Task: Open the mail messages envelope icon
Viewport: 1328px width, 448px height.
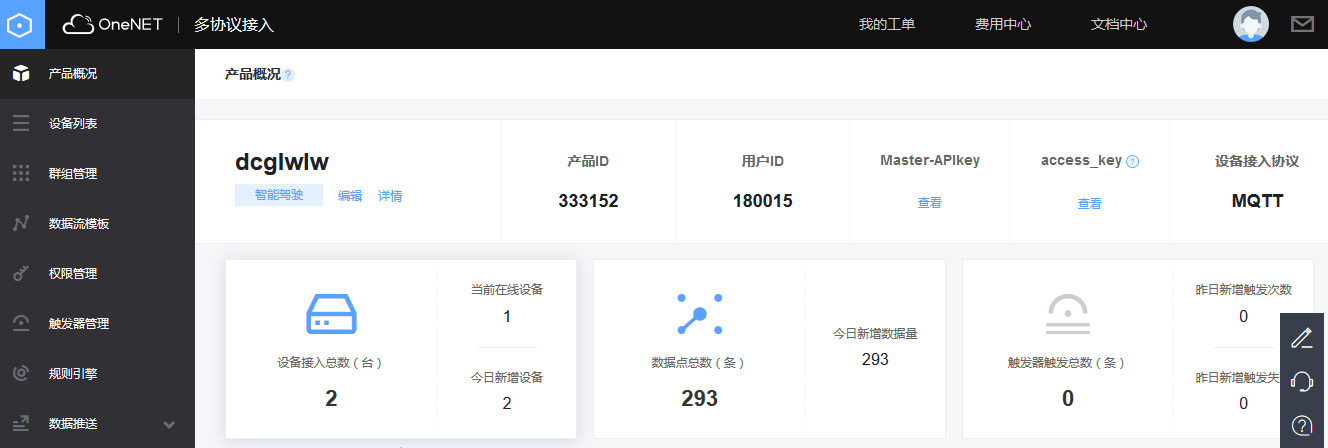Action: [1302, 24]
